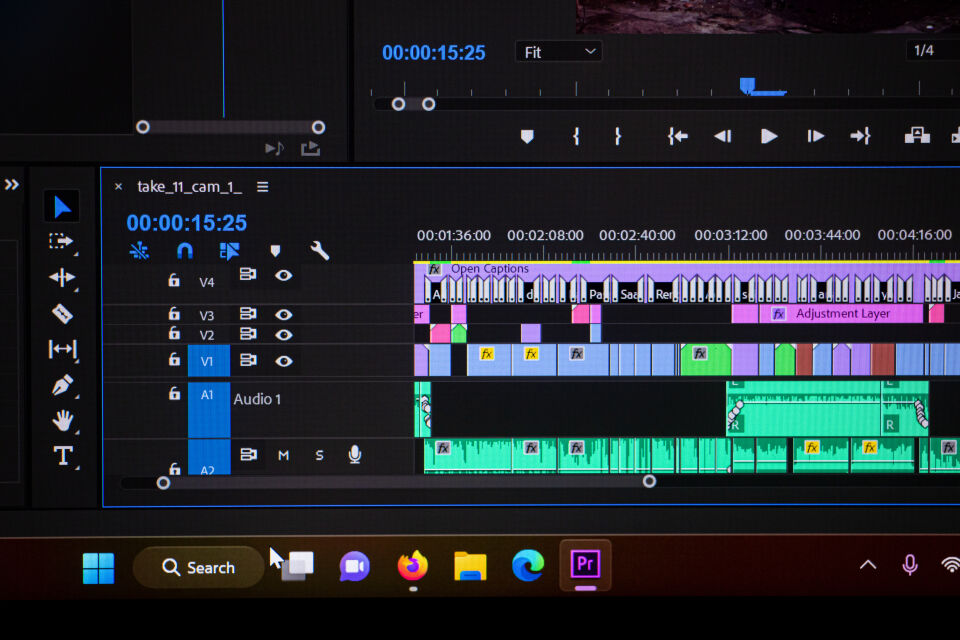Mute the A1 audio track
Screen dimensions: 960x640
(x=283, y=455)
